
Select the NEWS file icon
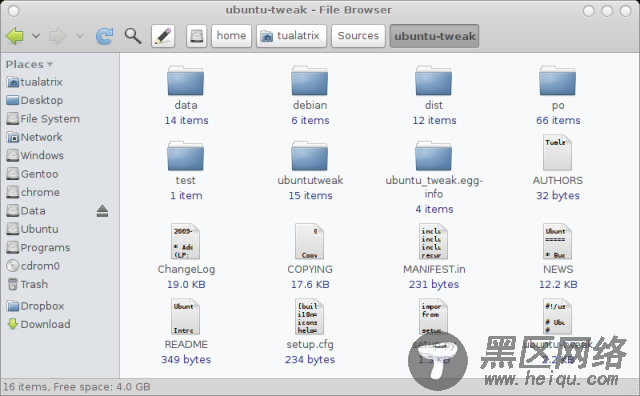pos(557,241)
